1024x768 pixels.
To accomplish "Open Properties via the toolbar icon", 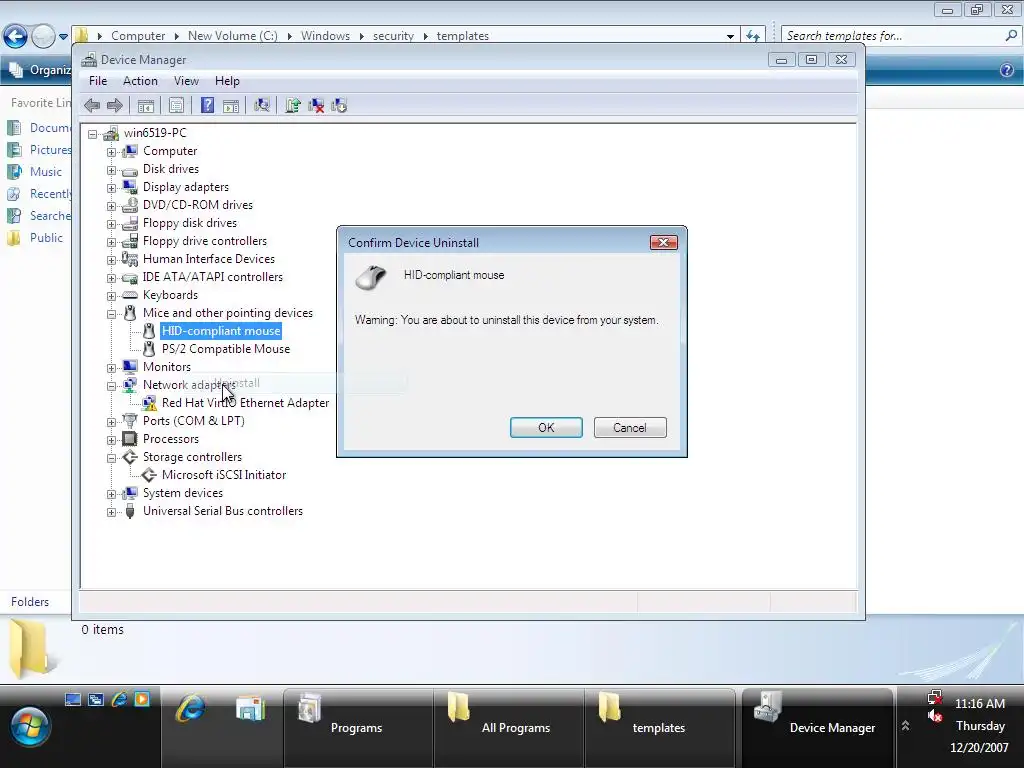I will pos(176,105).
